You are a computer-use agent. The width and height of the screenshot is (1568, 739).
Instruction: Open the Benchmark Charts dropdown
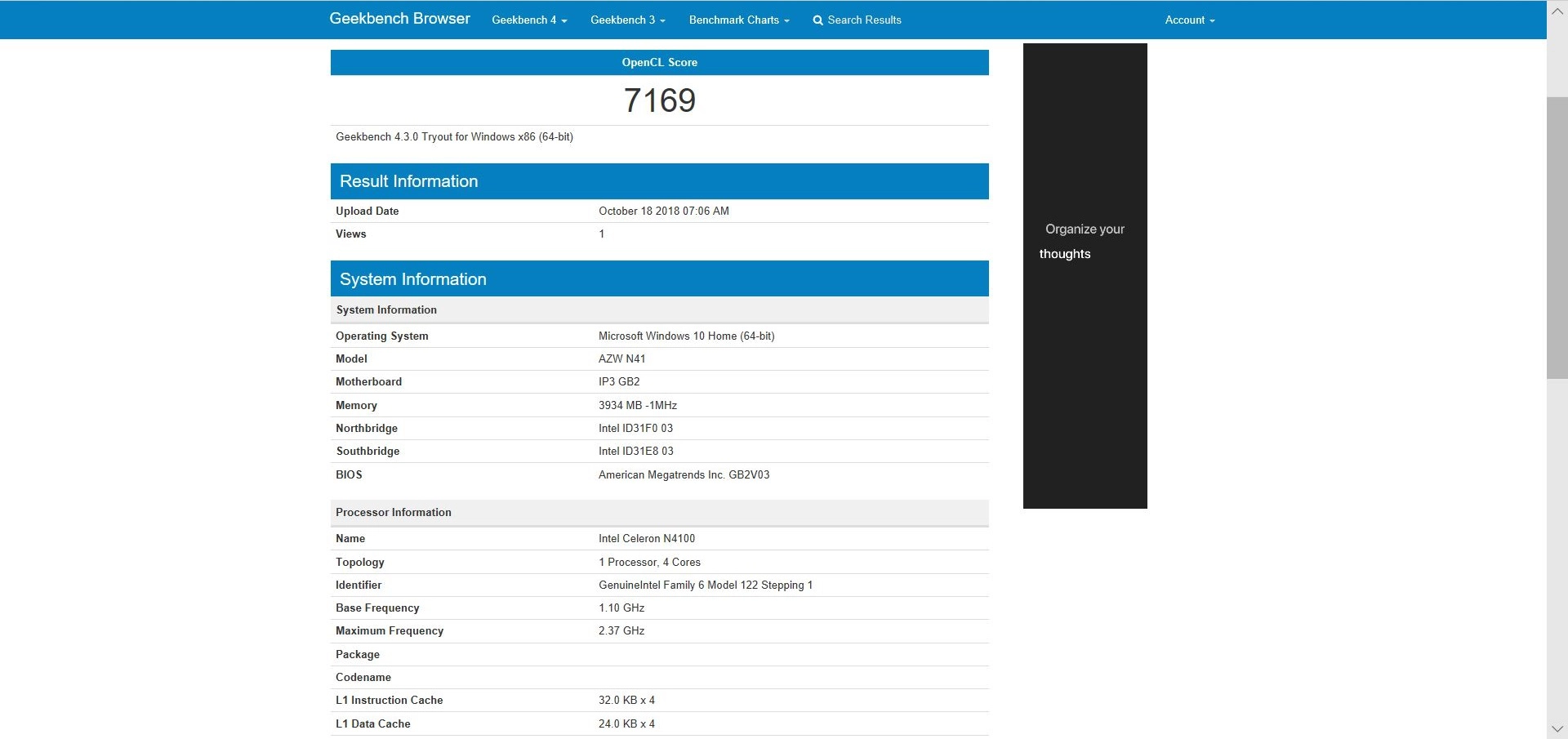pos(739,20)
